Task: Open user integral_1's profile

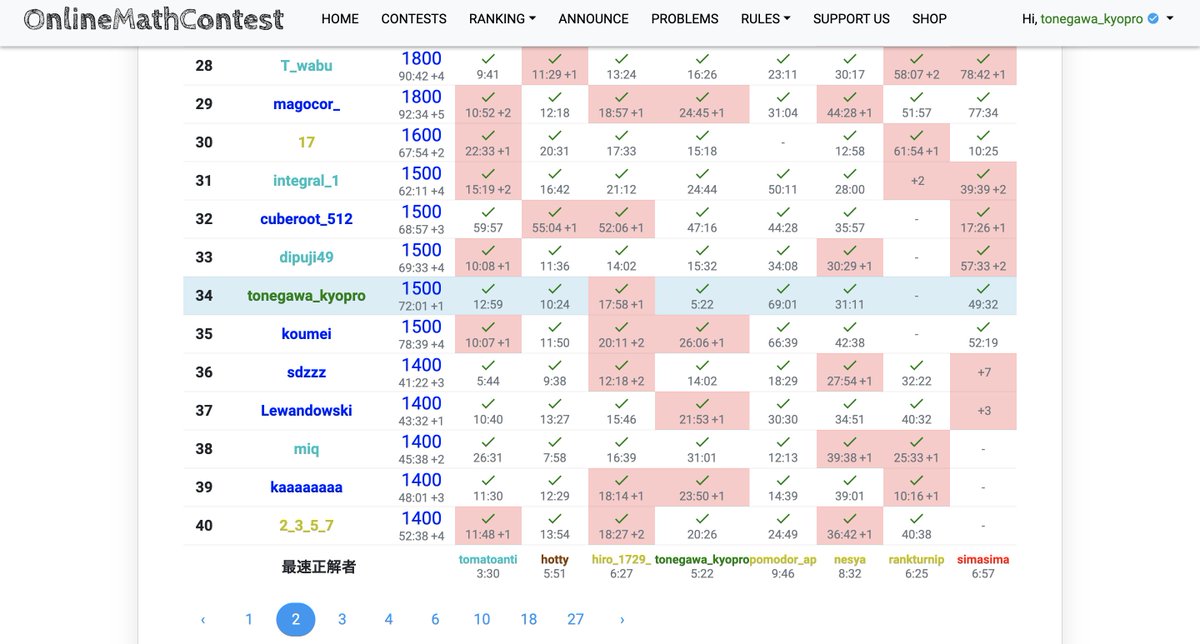Action: tap(306, 181)
